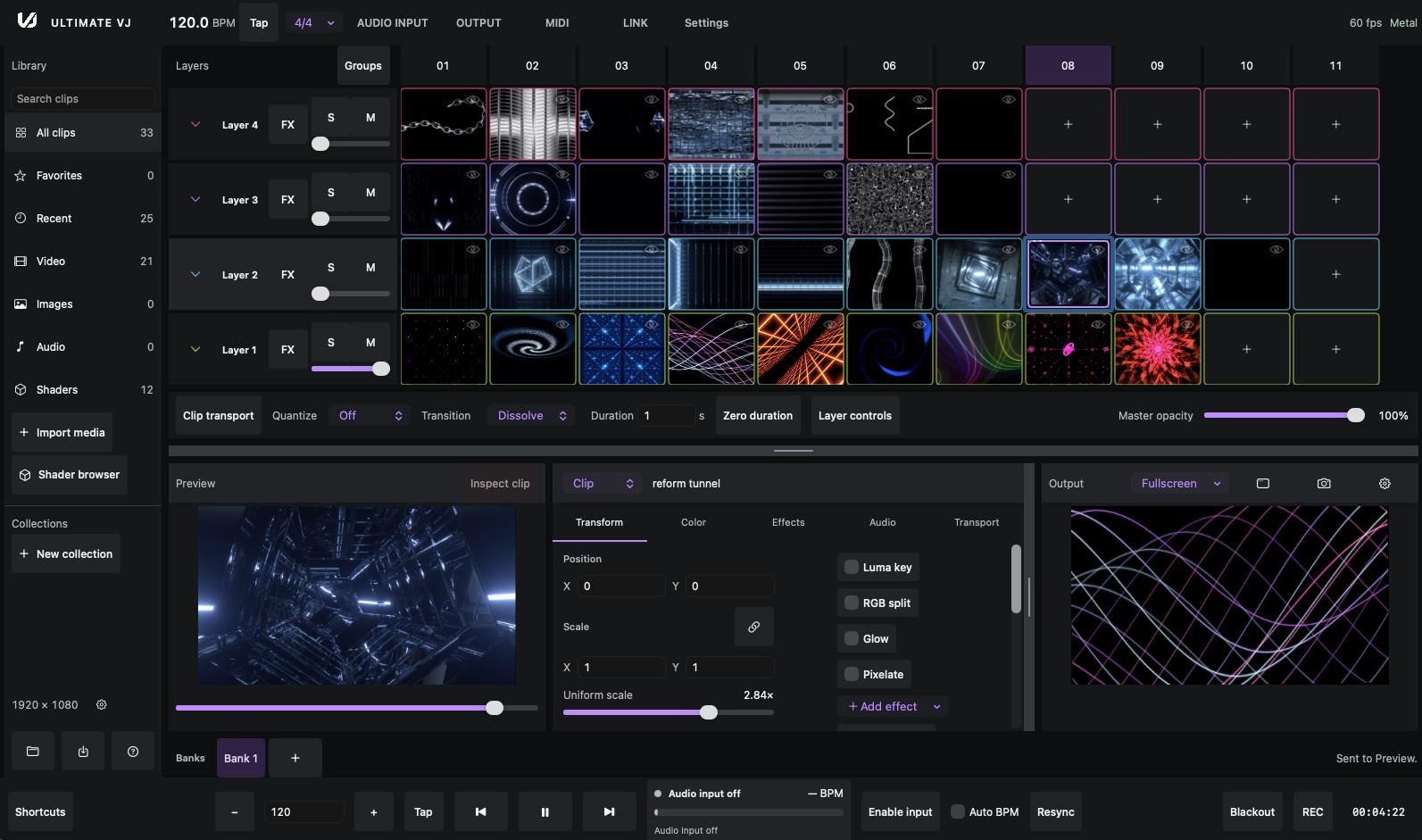Open the Dissolve transition dropdown

(531, 415)
